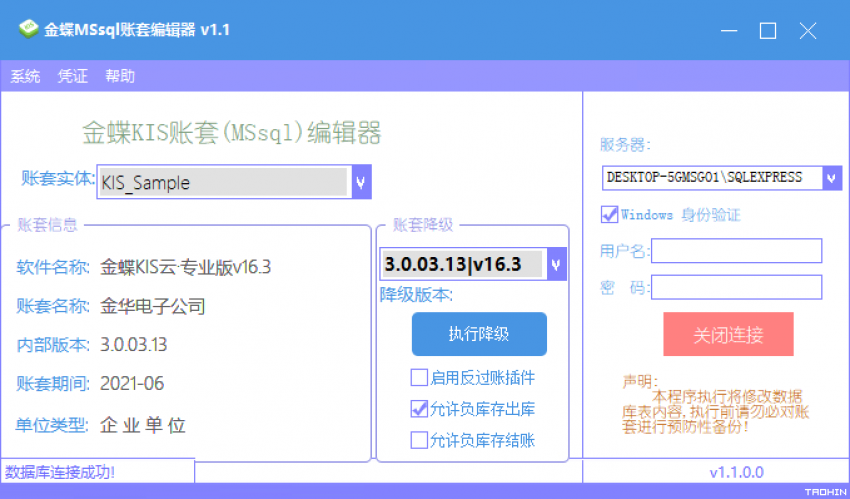This screenshot has height=499, width=850.
Task: Open the 凭证 menu
Action: [73, 76]
